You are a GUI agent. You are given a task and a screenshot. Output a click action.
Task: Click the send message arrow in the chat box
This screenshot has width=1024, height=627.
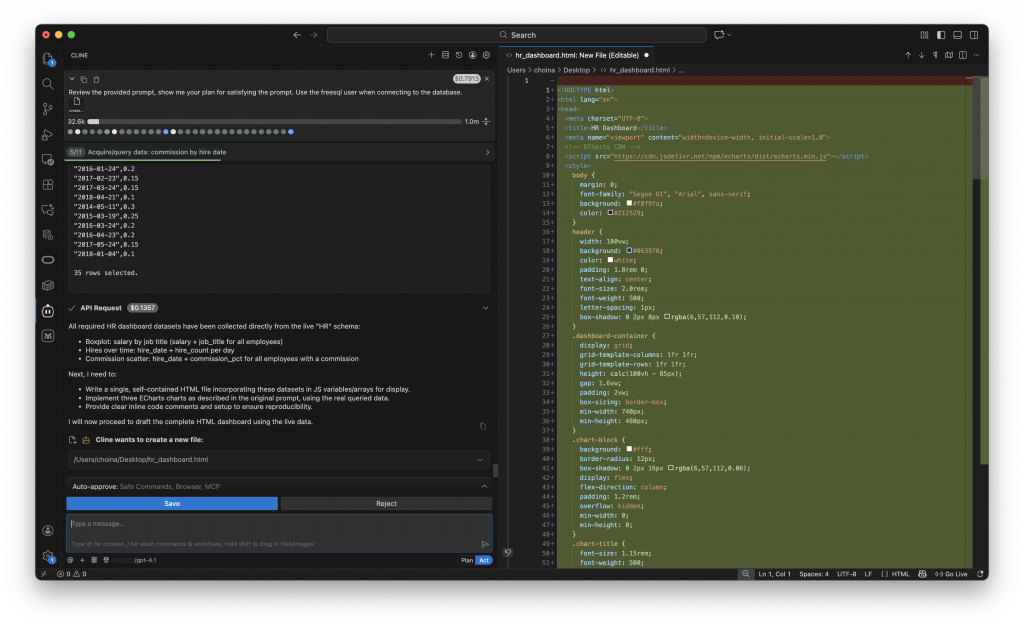[x=485, y=544]
